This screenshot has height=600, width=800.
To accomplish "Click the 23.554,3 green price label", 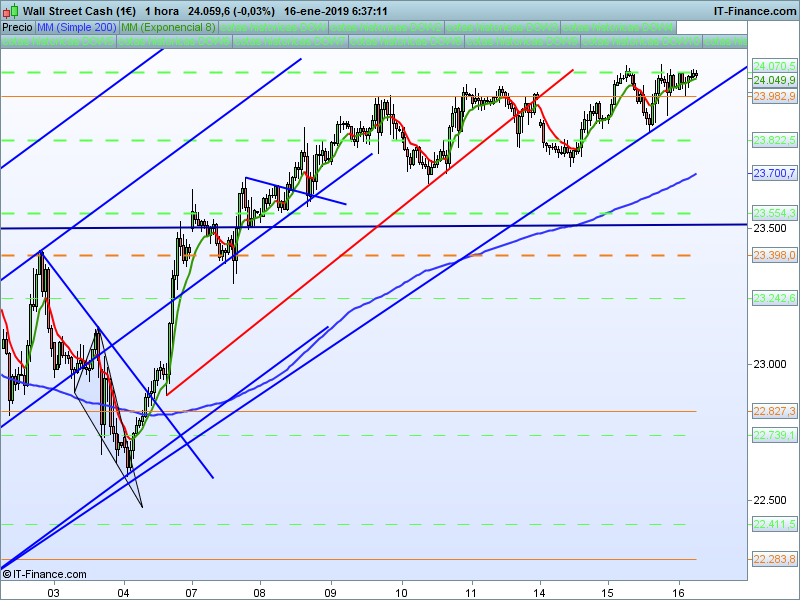I will (x=774, y=213).
